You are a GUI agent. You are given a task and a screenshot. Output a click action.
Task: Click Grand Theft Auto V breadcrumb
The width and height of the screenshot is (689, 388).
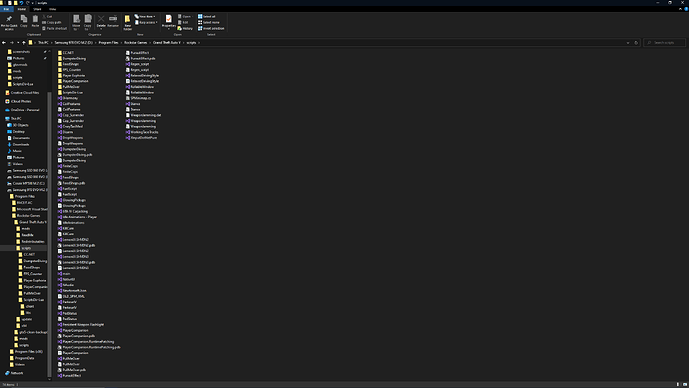[x=167, y=43]
